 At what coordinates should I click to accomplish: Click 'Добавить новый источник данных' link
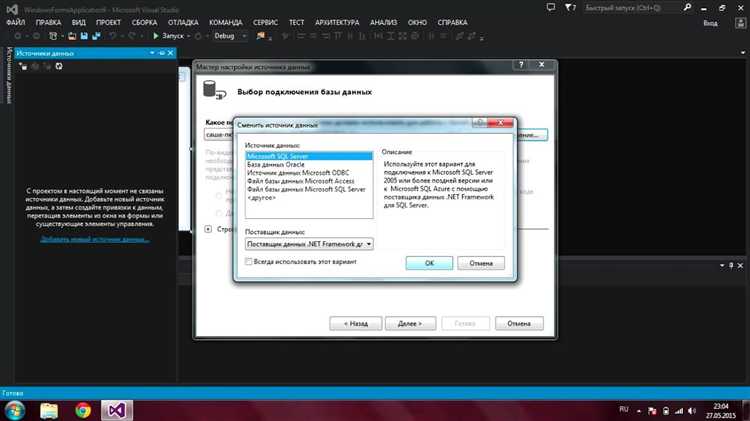coord(97,239)
